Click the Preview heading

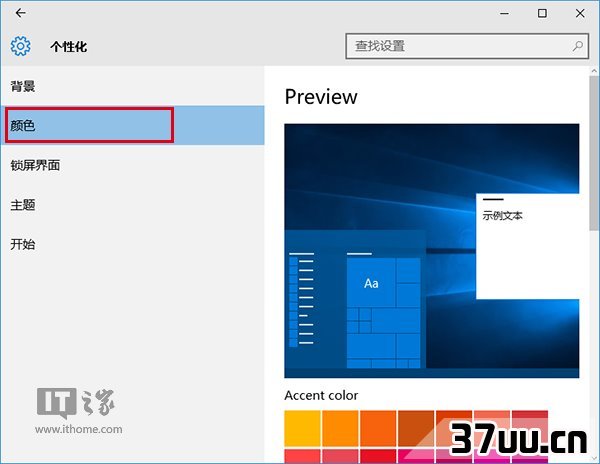(321, 97)
